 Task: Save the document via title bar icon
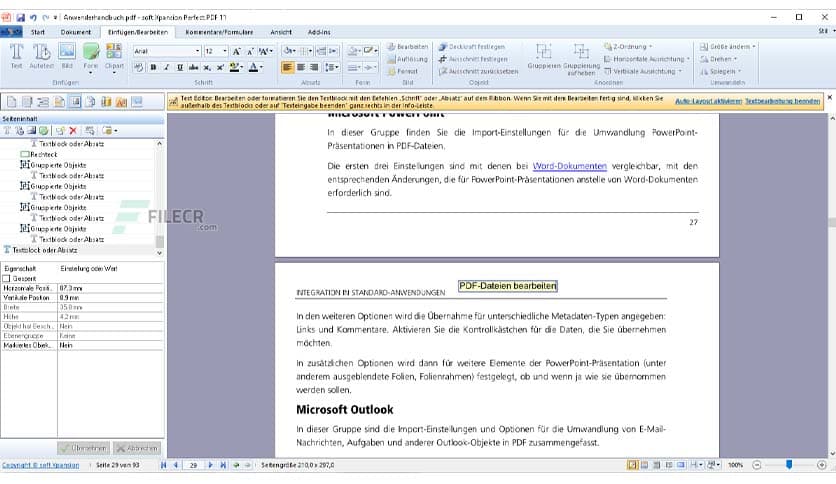click(x=20, y=17)
